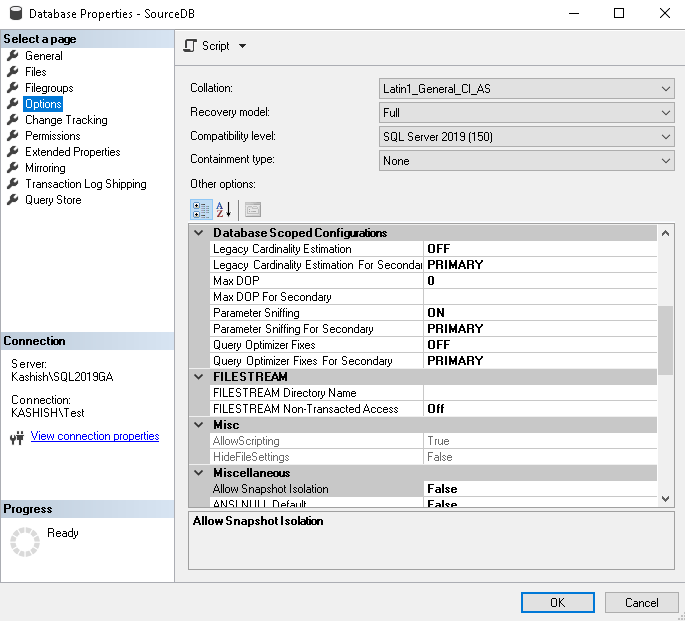Select the Parameter Sniffing ON value
The height and width of the screenshot is (621, 685).
coord(540,313)
